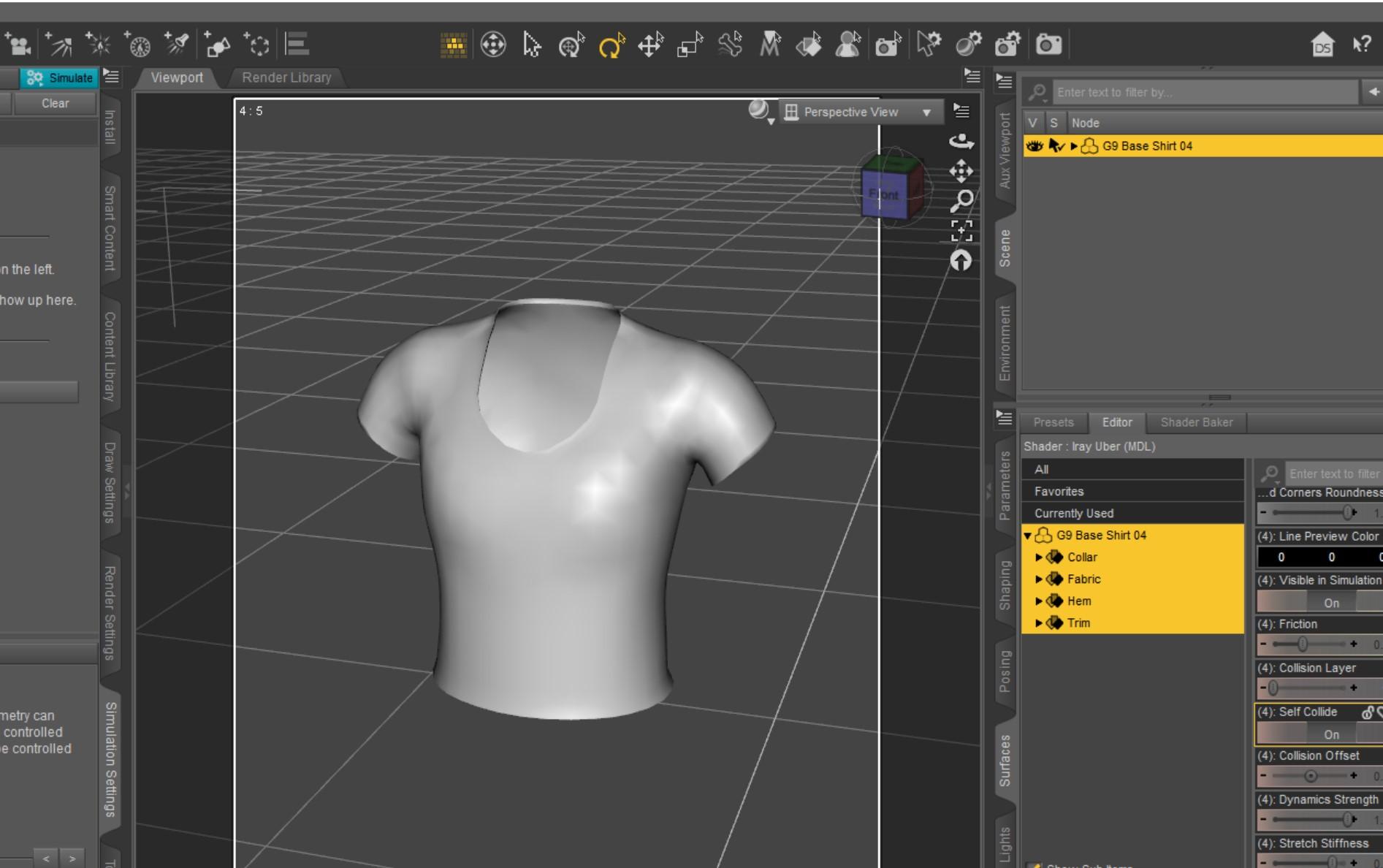Click the Friction slider handle
Viewport: 1383px width, 868px height.
pyautogui.click(x=1302, y=644)
